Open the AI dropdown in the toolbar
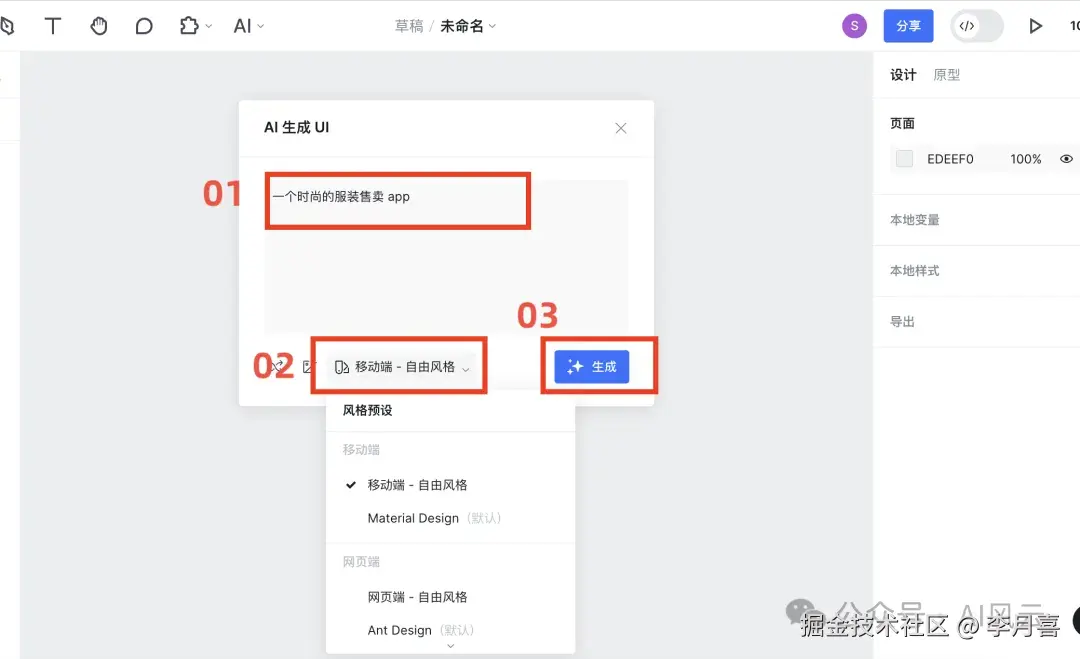This screenshot has width=1080, height=659. coord(248,25)
